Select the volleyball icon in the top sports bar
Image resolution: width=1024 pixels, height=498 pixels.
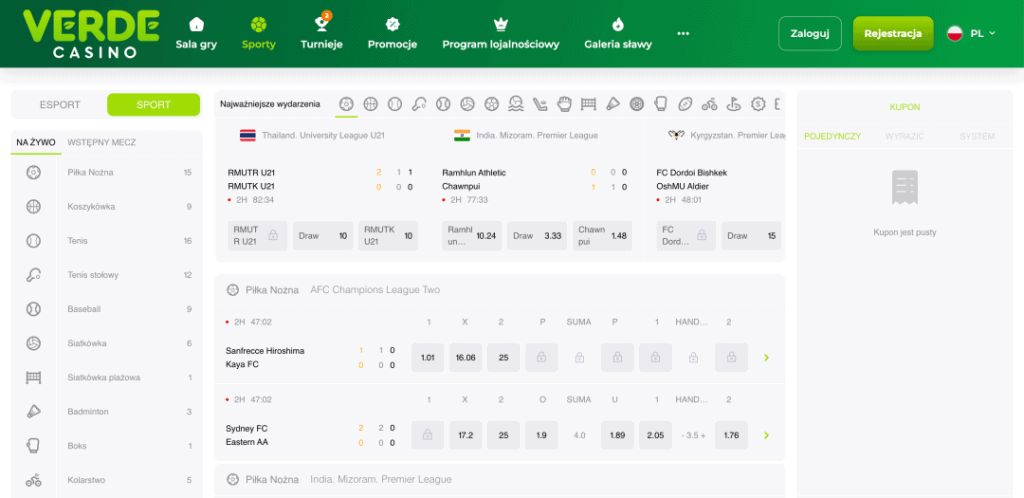(468, 104)
